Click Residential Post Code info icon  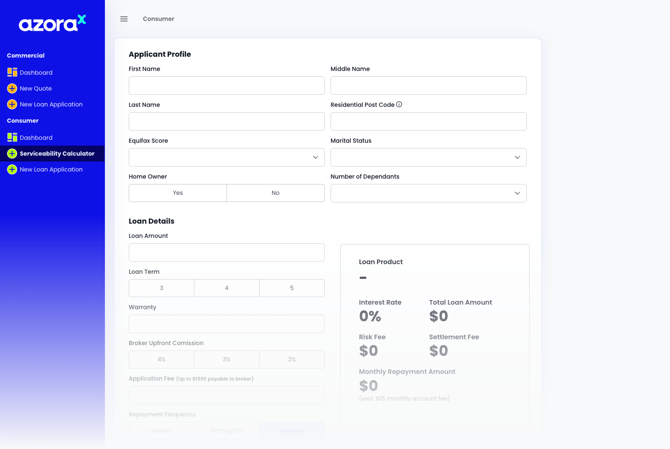pyautogui.click(x=399, y=104)
